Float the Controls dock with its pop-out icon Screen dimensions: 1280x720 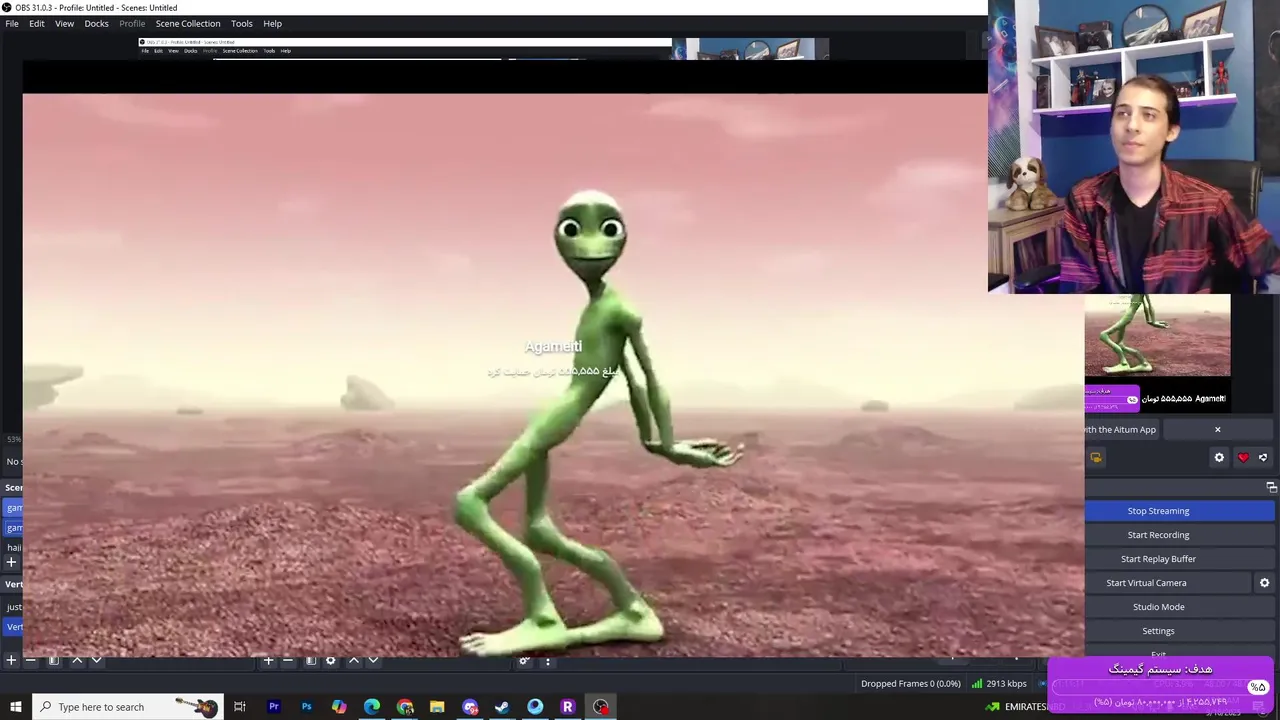[x=1271, y=487]
